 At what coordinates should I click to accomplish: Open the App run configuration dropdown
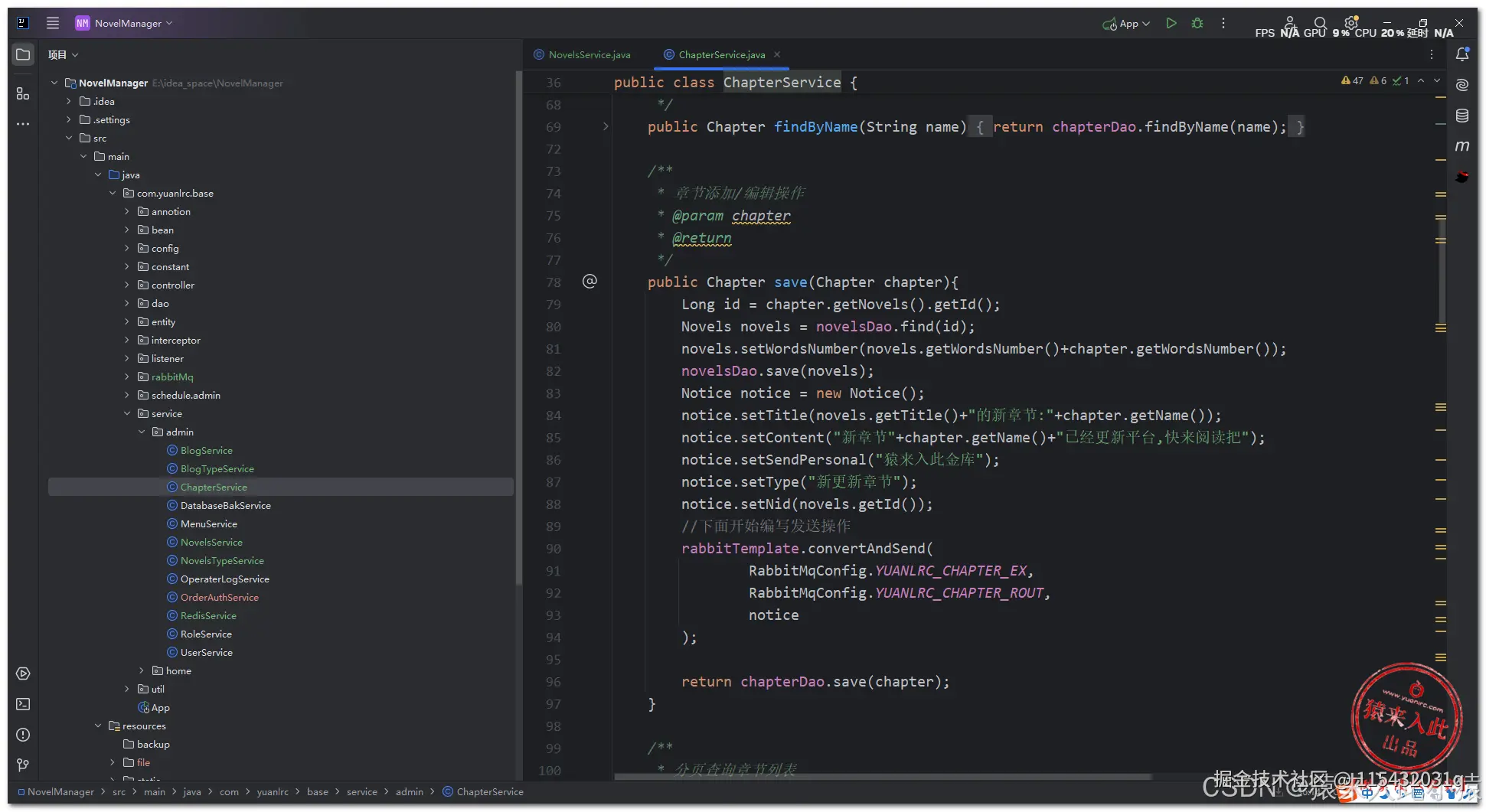(x=1126, y=24)
